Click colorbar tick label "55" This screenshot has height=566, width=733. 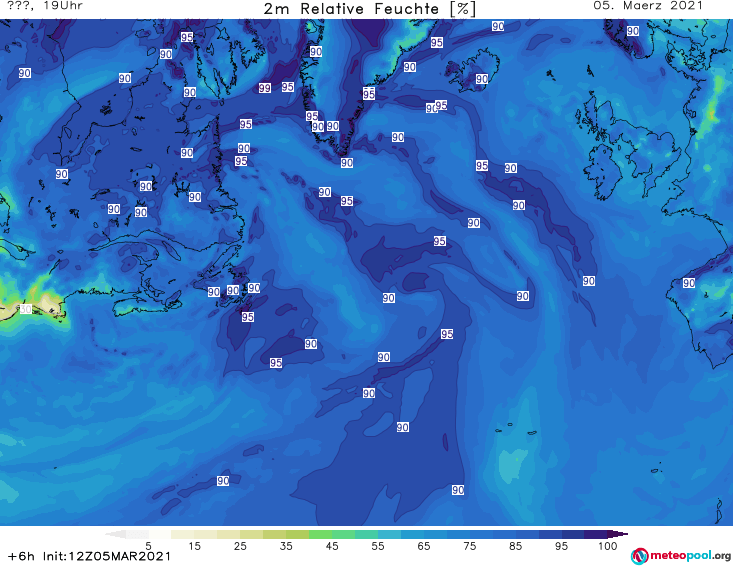click(x=378, y=546)
